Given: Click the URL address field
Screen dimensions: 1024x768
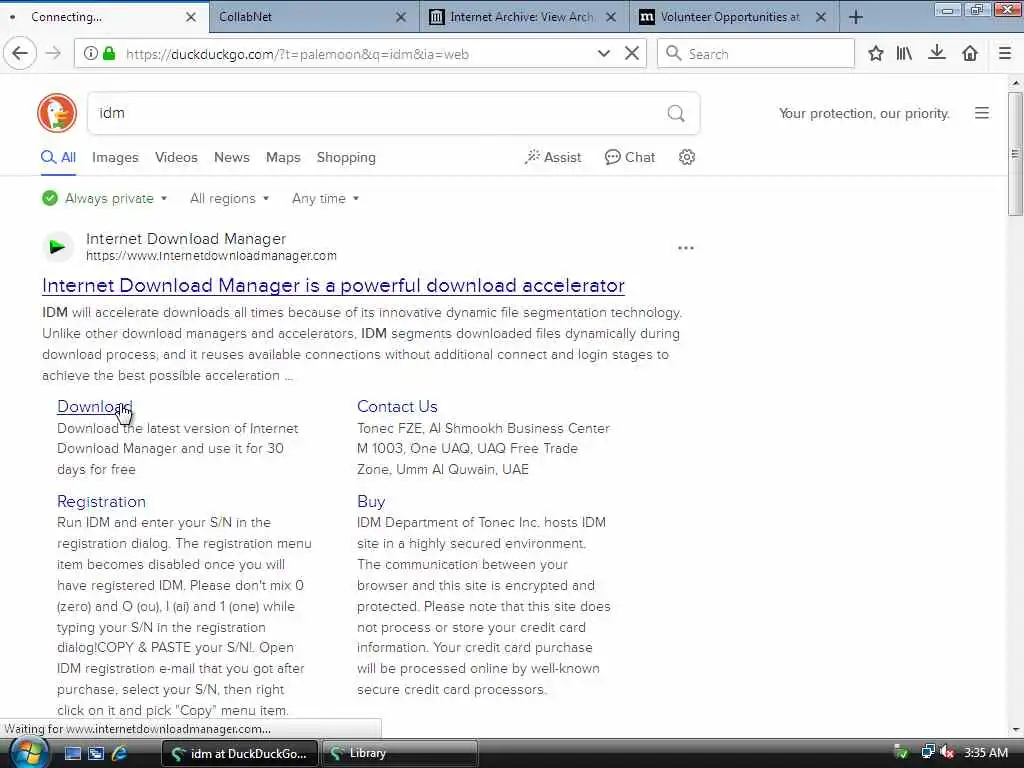Looking at the screenshot, I should (358, 54).
